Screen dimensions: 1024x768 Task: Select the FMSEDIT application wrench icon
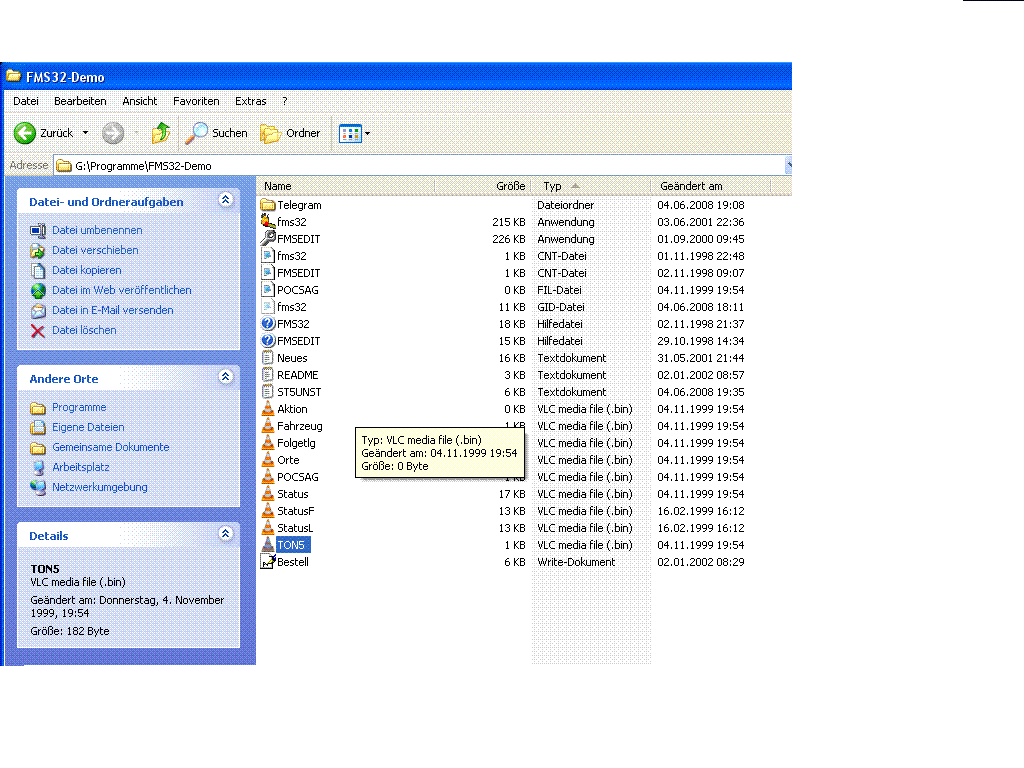[268, 239]
